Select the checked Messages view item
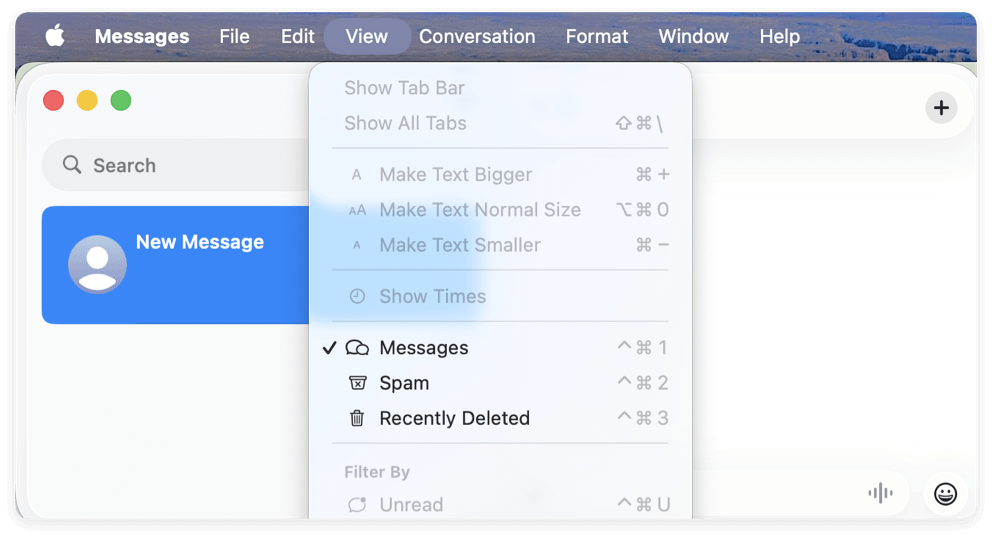Screen dimensions: 992x538 tap(500, 347)
